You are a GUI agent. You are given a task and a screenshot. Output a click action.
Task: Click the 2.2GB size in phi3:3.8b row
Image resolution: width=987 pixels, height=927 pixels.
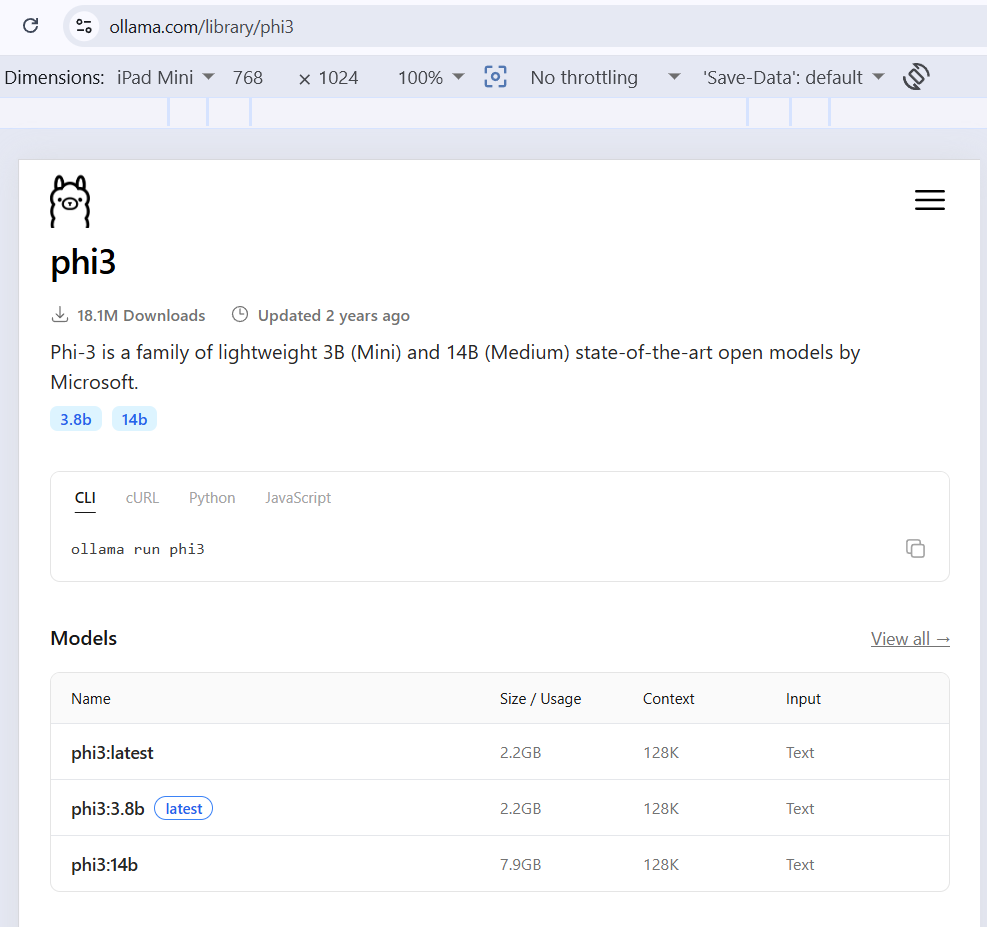click(521, 809)
